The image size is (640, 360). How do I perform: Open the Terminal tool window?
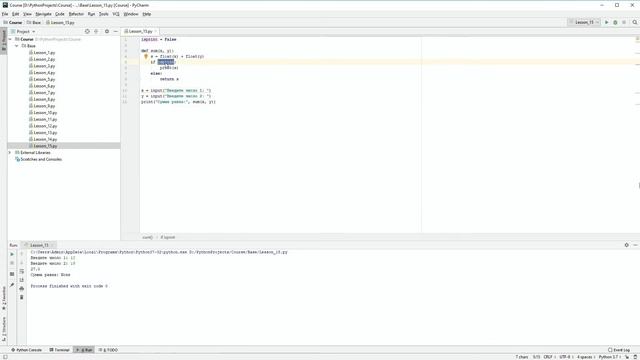[x=60, y=350]
